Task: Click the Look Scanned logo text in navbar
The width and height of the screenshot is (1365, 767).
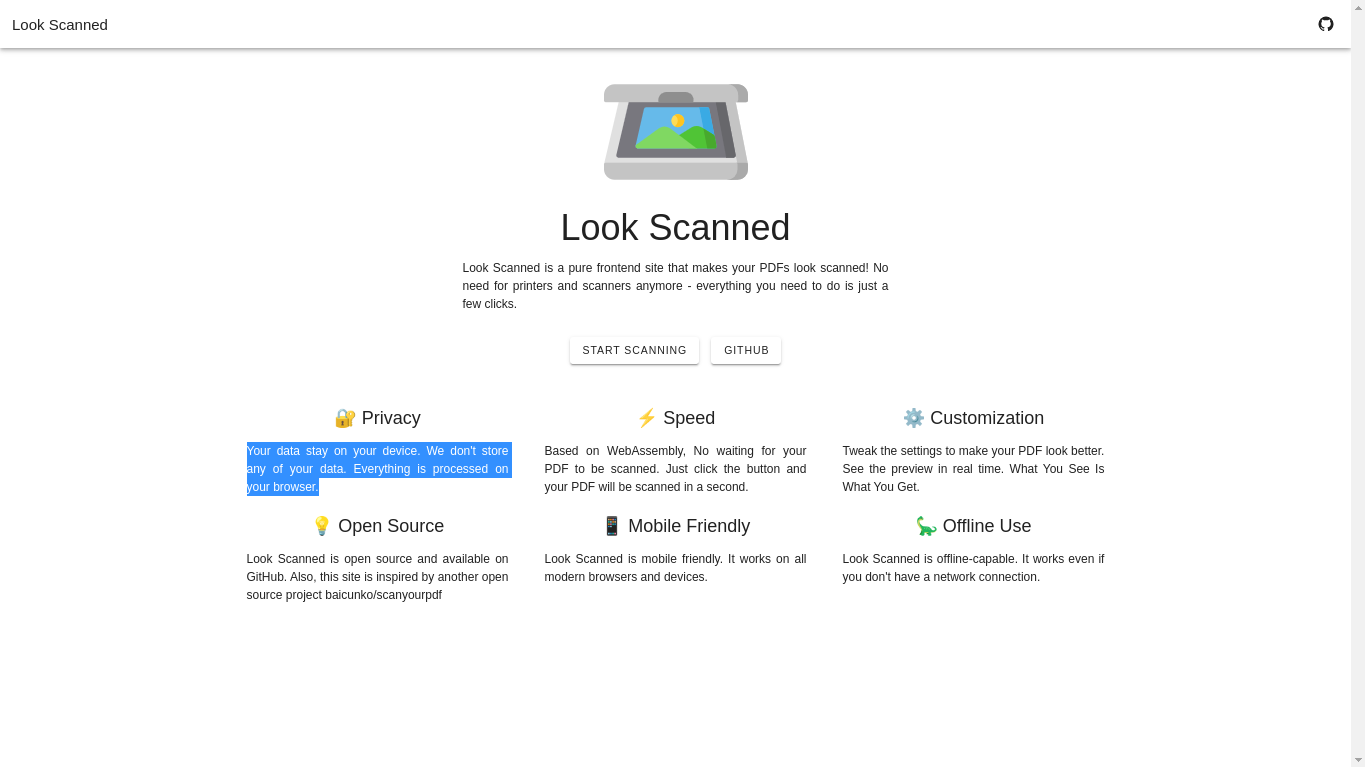Action: point(59,24)
